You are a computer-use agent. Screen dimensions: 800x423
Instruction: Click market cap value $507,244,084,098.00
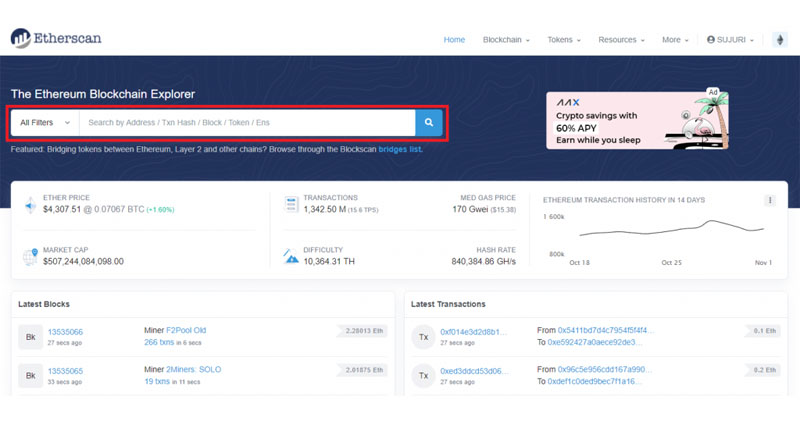coord(83,261)
